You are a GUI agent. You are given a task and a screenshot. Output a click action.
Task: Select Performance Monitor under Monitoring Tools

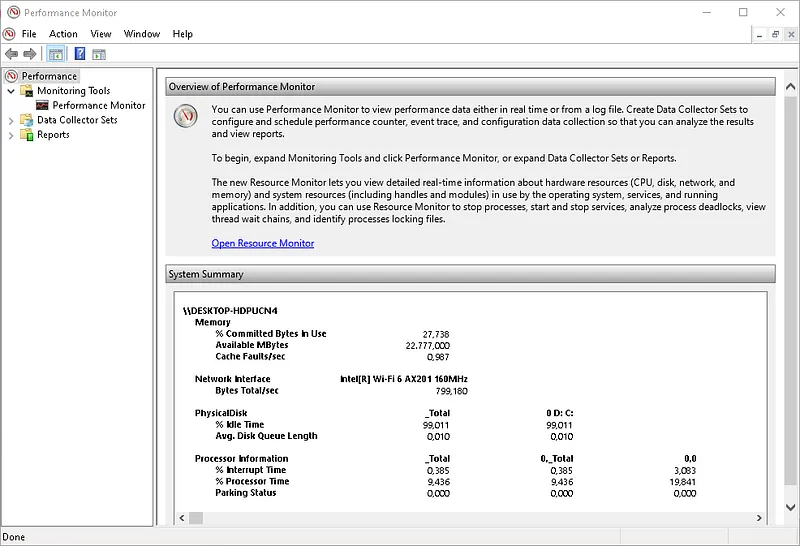click(99, 105)
